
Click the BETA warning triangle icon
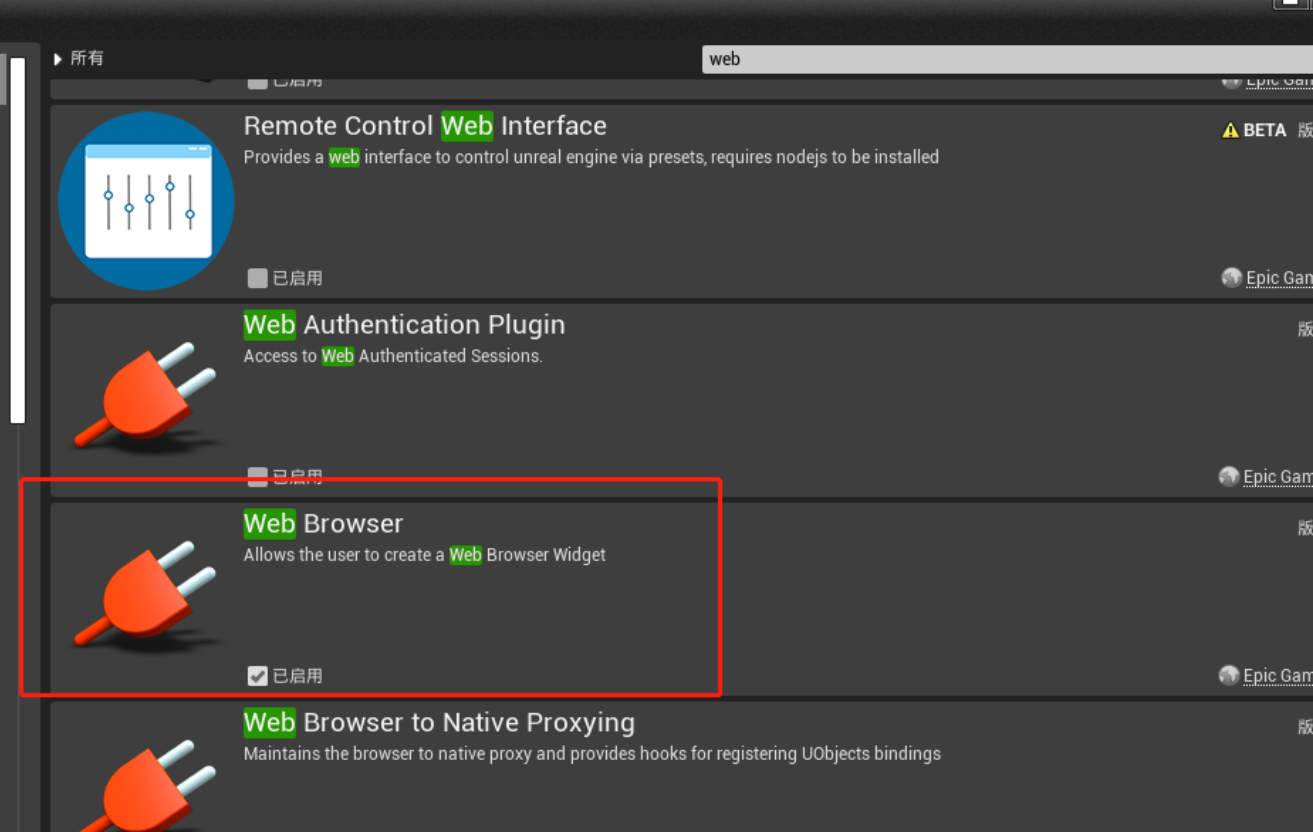tap(1230, 130)
